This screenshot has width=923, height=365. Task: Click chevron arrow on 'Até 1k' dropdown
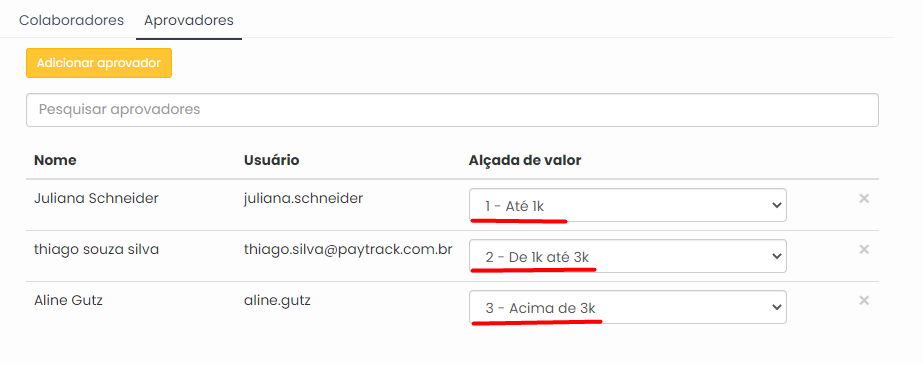tap(776, 205)
